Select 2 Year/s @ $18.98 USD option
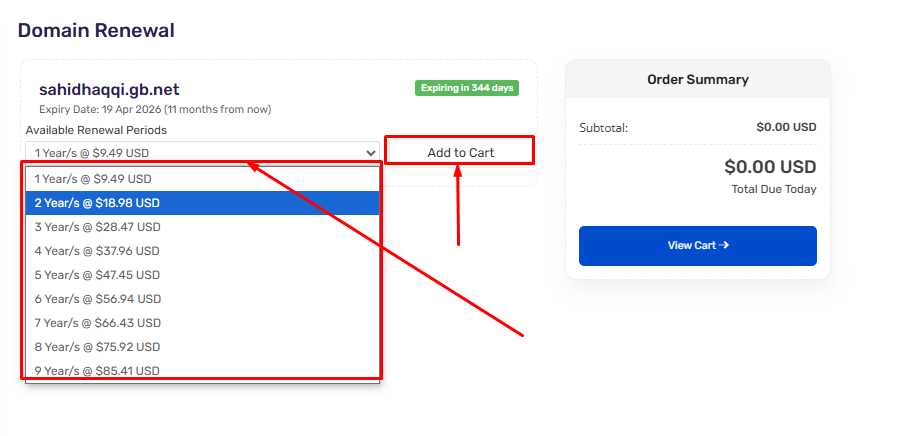 pos(202,203)
